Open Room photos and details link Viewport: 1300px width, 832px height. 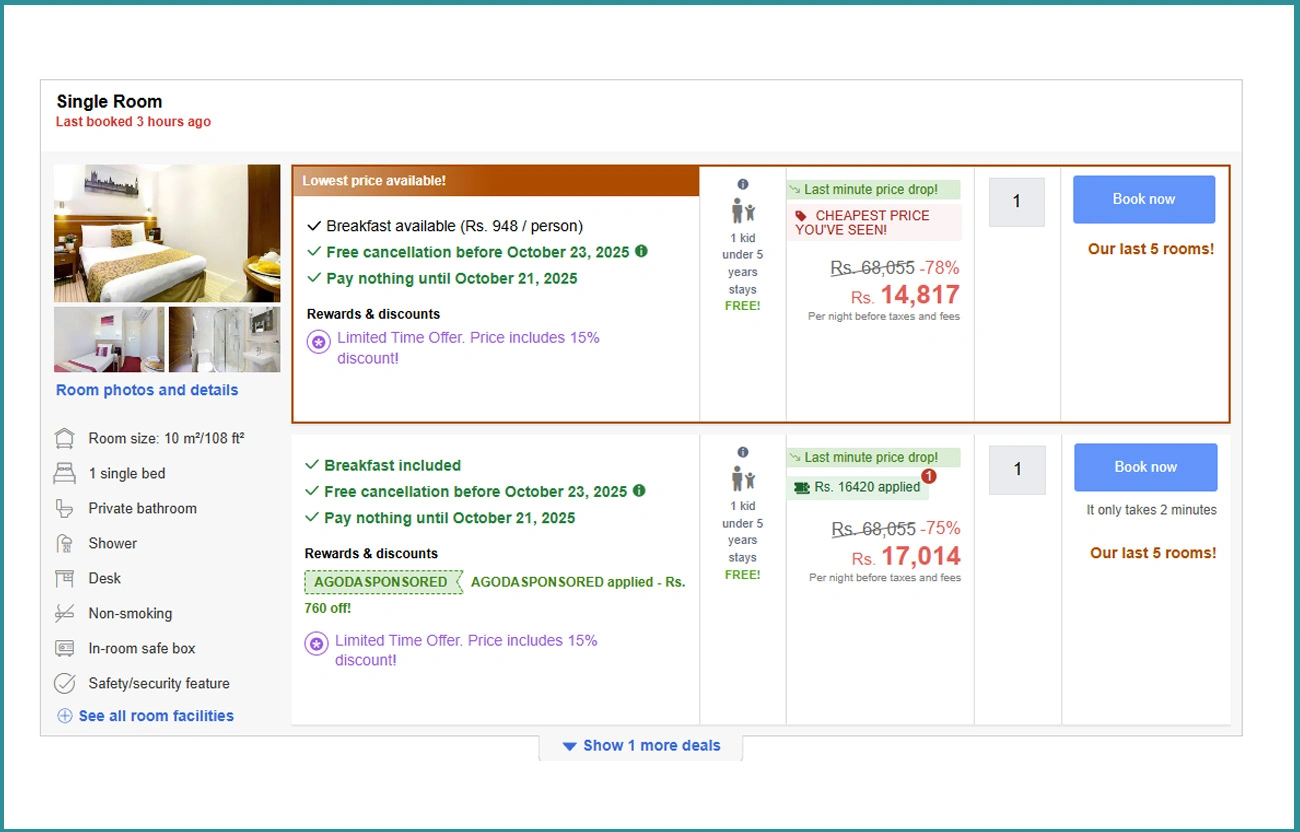point(147,390)
